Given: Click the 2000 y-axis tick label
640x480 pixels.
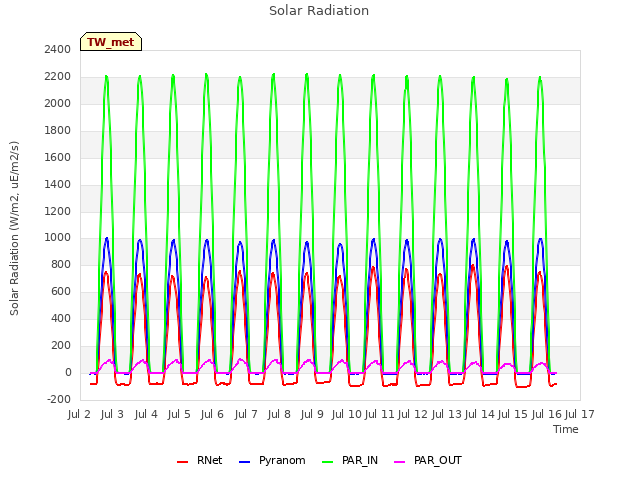Looking at the screenshot, I should [58, 103].
